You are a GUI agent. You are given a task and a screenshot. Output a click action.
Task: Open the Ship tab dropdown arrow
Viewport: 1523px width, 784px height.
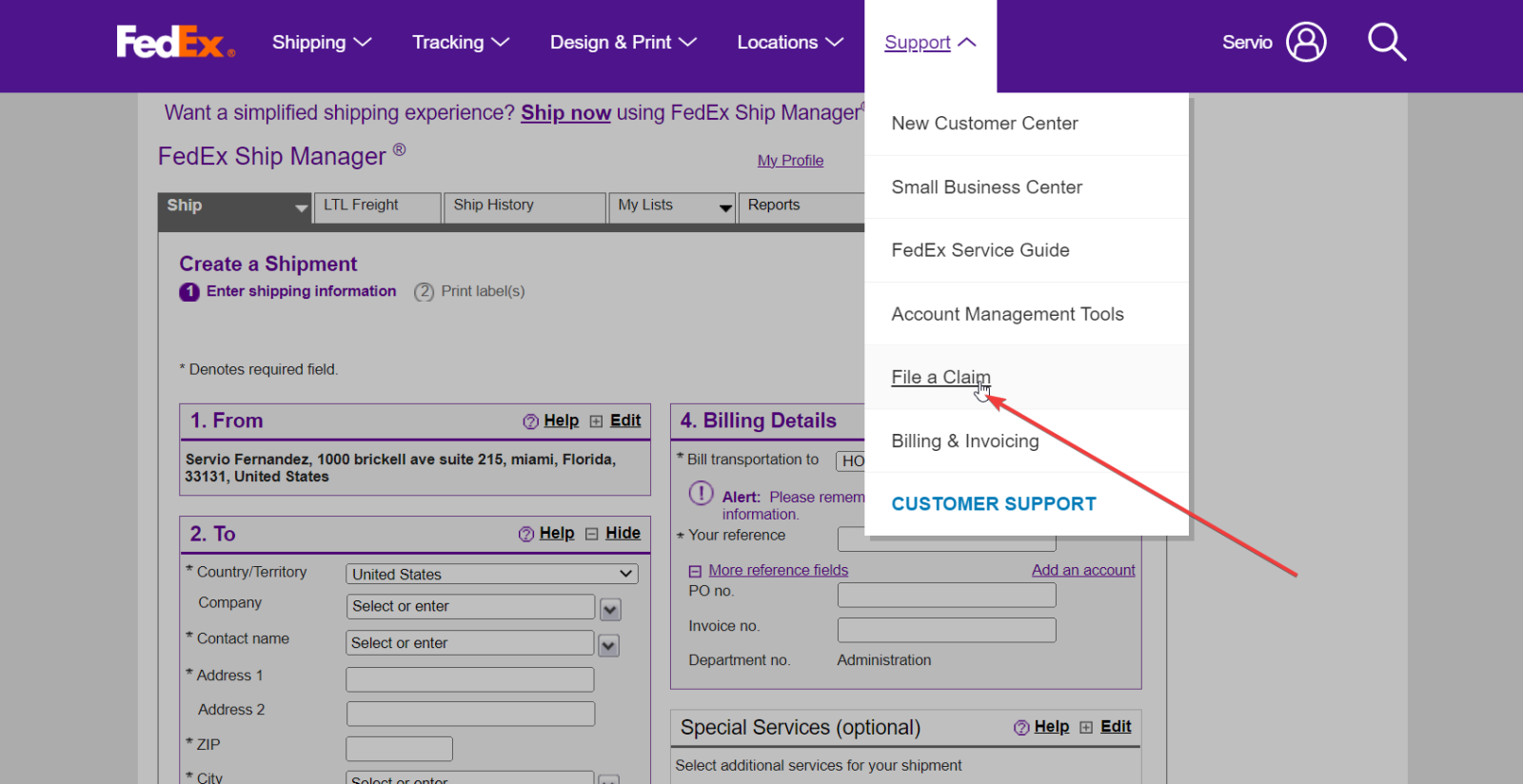coord(302,208)
